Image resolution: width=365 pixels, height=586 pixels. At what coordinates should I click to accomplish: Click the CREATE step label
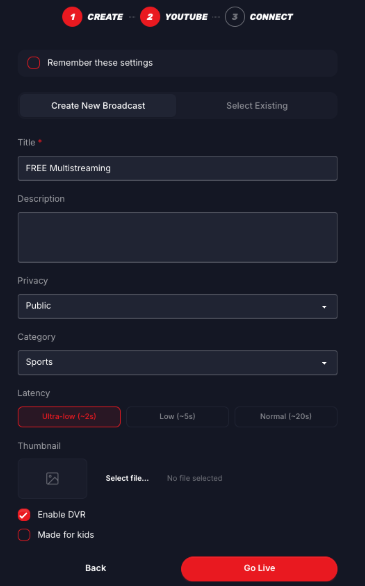(105, 17)
